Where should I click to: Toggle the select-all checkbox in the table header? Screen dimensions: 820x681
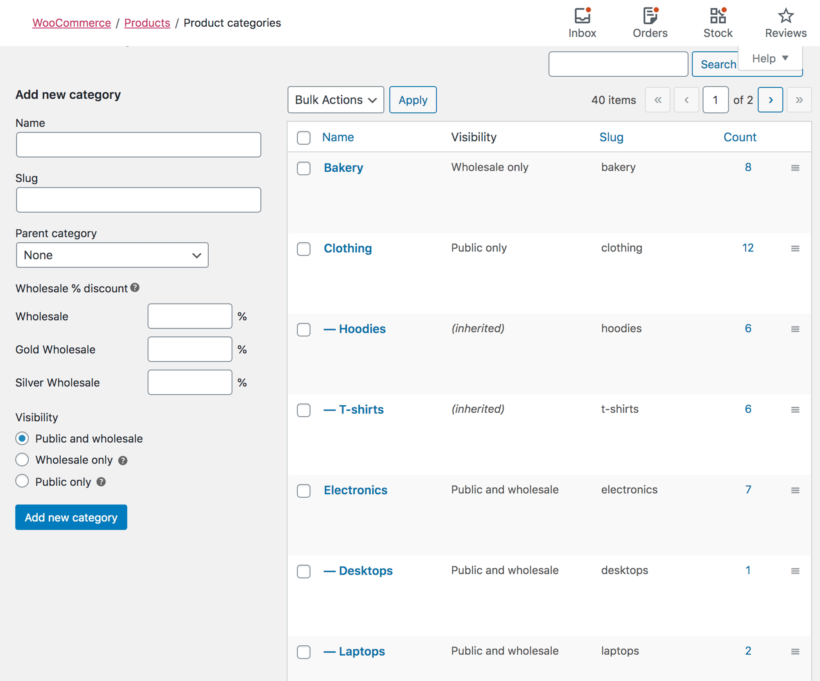(x=303, y=137)
